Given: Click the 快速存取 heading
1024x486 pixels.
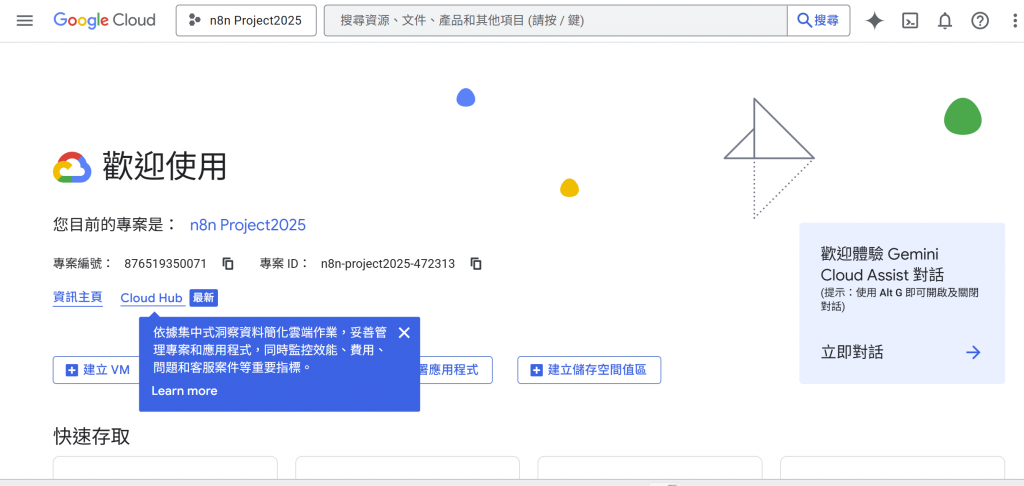Looking at the screenshot, I should [x=91, y=436].
